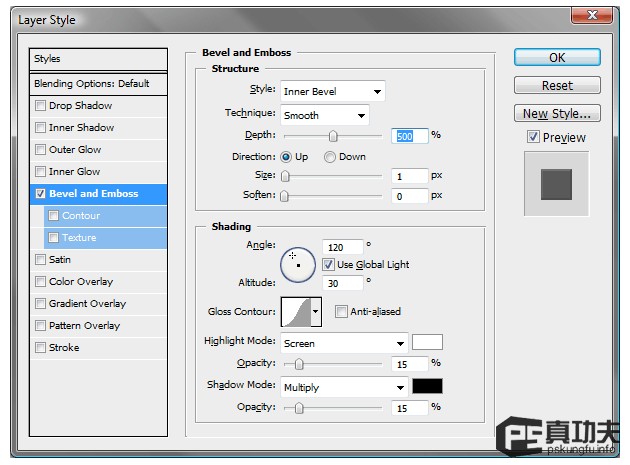This screenshot has width=630, height=465.
Task: Click the Angle value input field
Action: pyautogui.click(x=343, y=247)
